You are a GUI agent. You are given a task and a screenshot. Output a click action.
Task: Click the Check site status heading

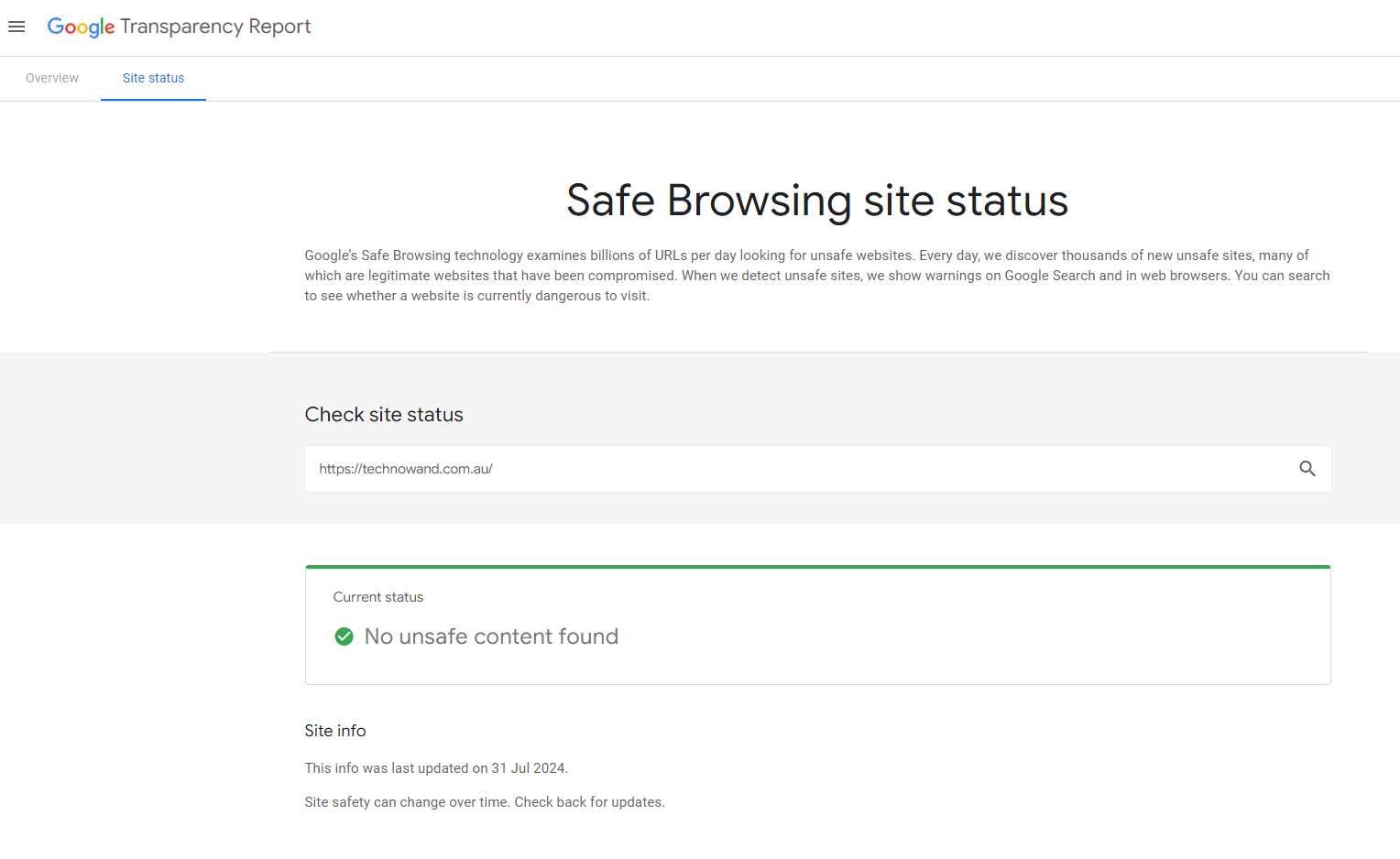[384, 415]
